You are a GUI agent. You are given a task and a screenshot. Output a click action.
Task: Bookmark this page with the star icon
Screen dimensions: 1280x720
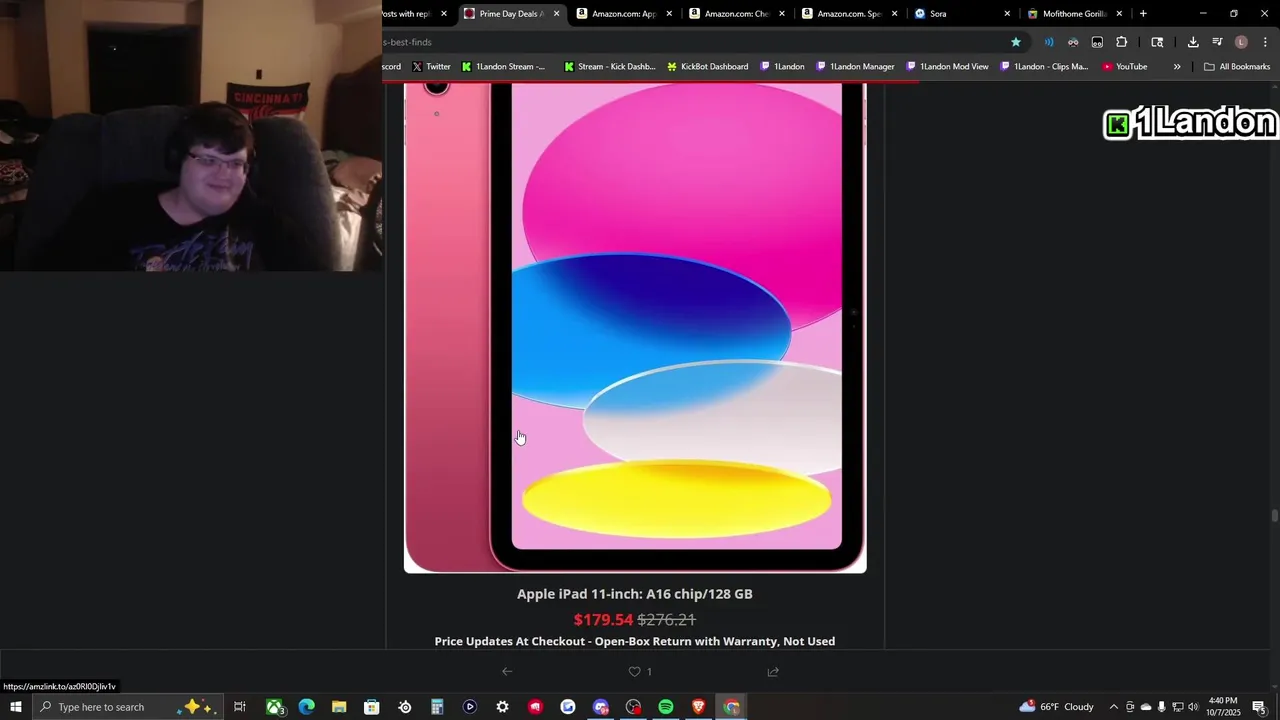(1016, 42)
